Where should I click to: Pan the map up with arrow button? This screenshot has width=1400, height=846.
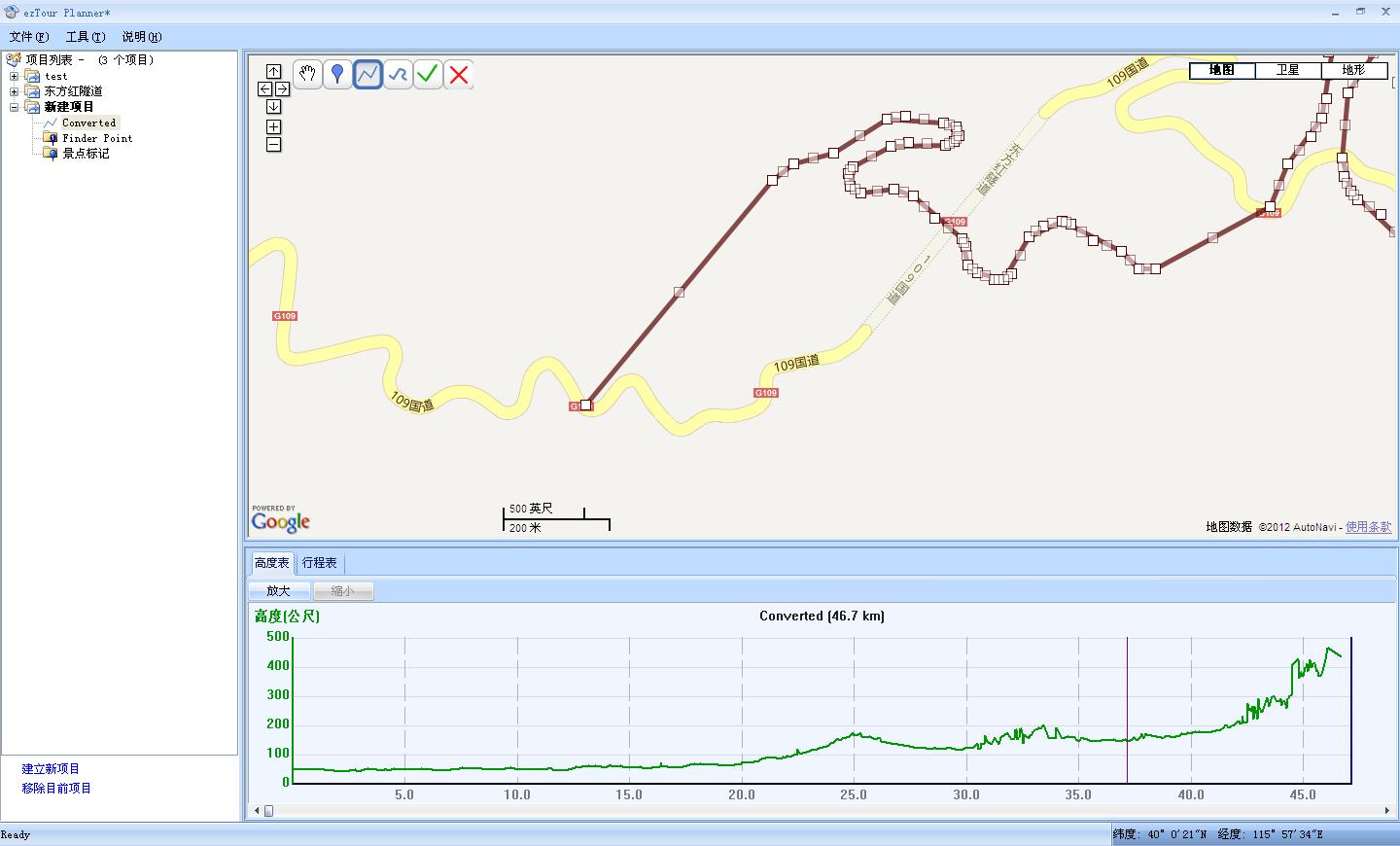[x=273, y=71]
